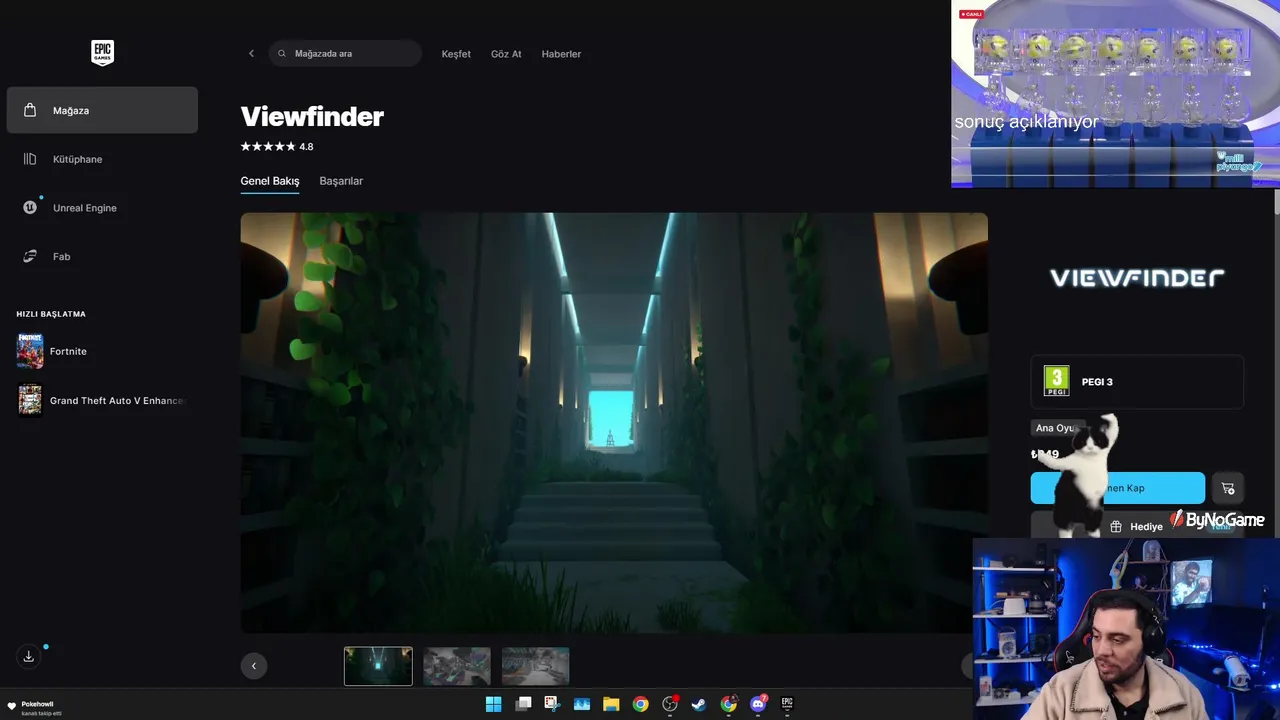
Task: Open the Mağaza store section
Action: pos(102,110)
